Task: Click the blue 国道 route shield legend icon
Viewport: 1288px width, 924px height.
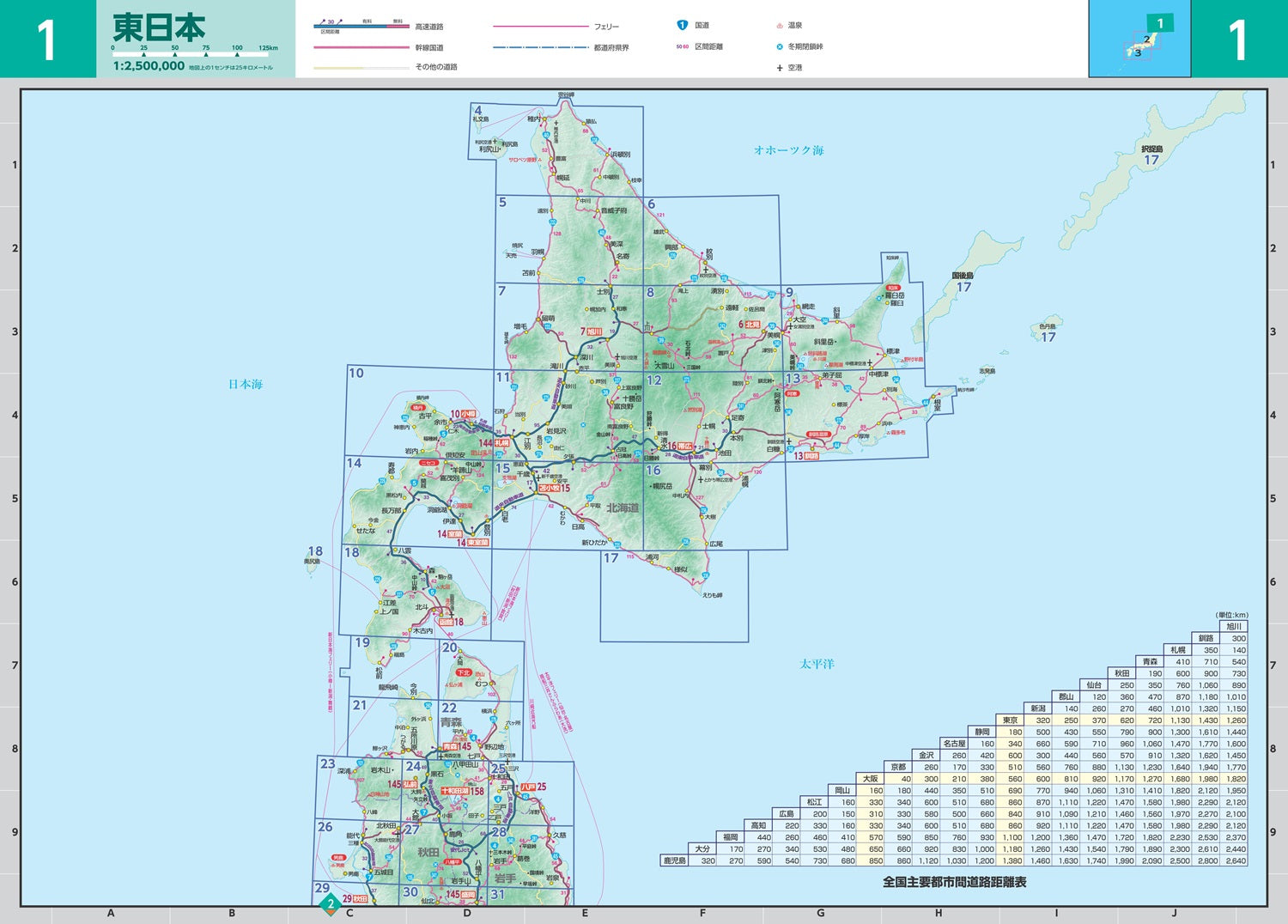Action: 682,25
